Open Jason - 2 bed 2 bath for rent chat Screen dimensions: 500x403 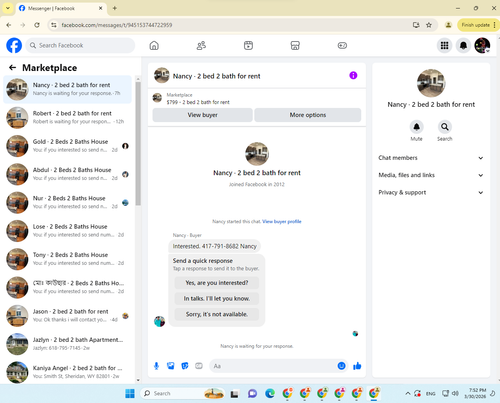point(68,316)
